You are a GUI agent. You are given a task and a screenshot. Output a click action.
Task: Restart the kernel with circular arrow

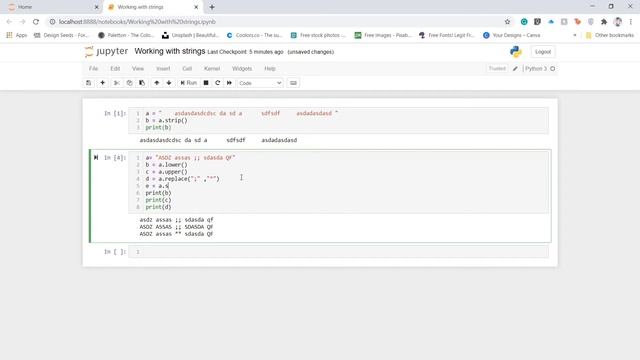click(218, 83)
